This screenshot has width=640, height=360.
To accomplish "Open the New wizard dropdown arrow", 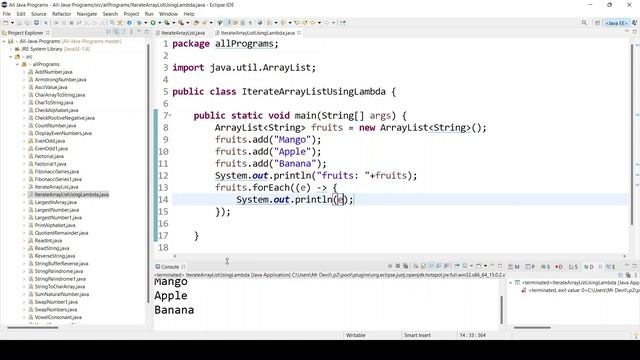I will click(x=12, y=23).
